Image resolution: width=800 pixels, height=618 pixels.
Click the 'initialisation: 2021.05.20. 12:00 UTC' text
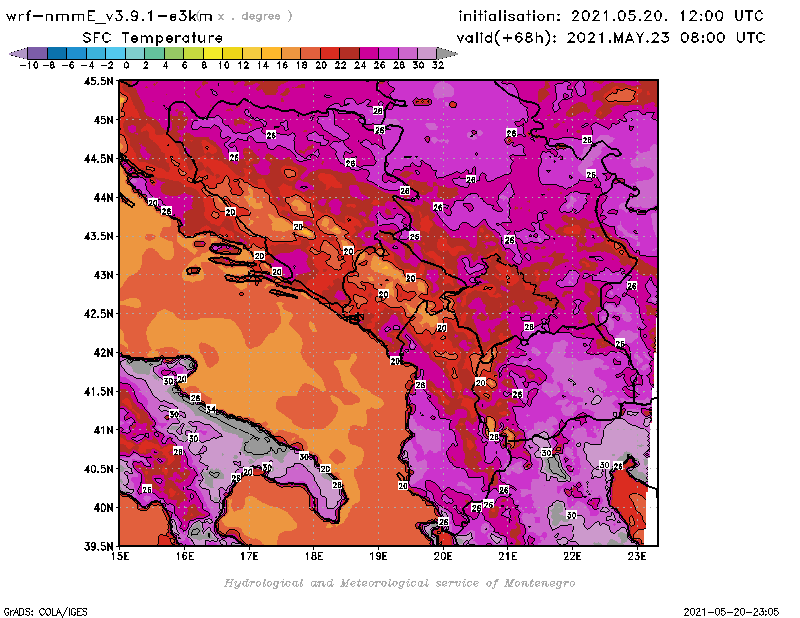[611, 16]
